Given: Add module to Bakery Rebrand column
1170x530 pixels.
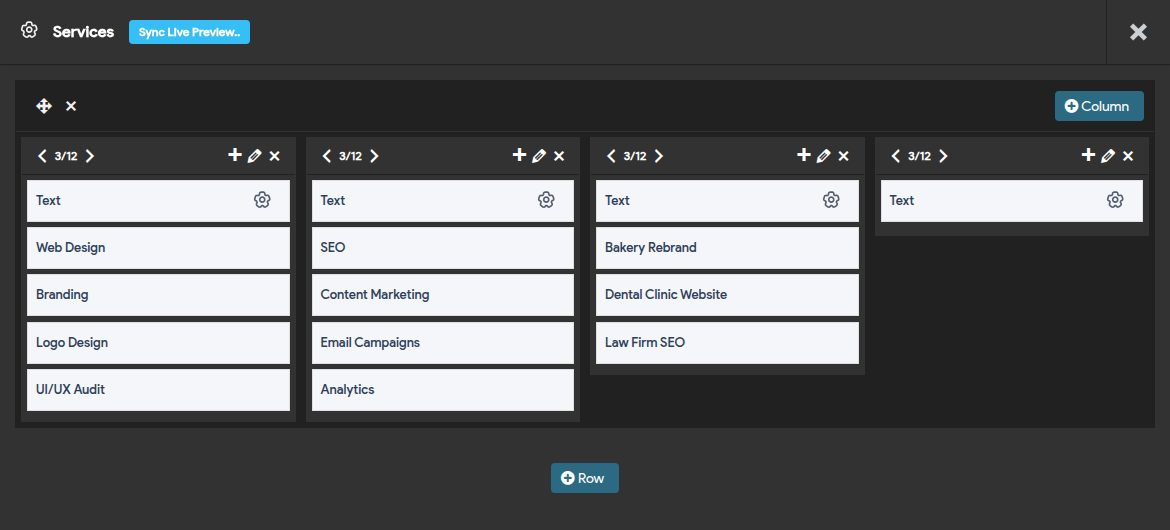Looking at the screenshot, I should [804, 155].
